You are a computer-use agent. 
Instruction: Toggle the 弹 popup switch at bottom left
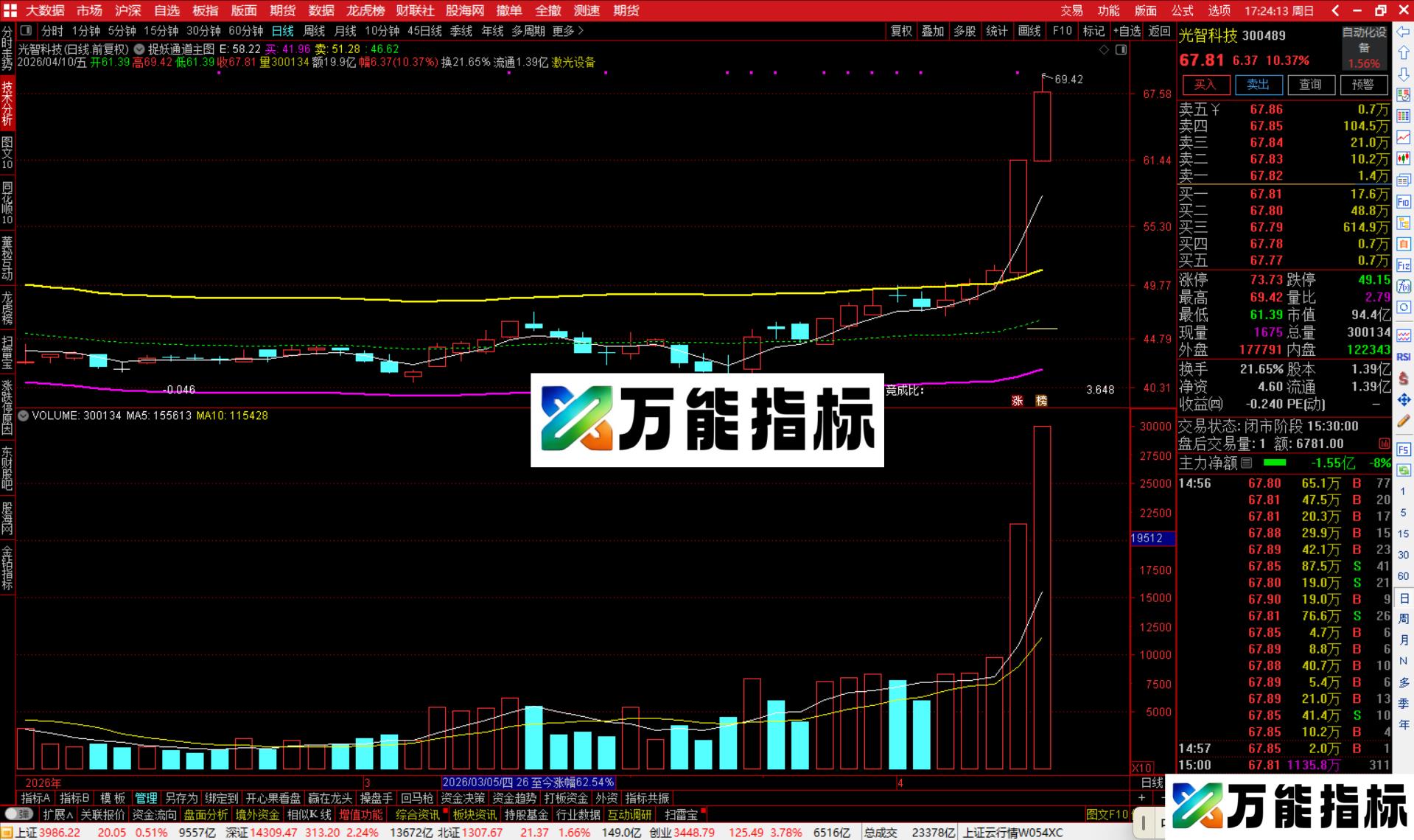point(19,813)
